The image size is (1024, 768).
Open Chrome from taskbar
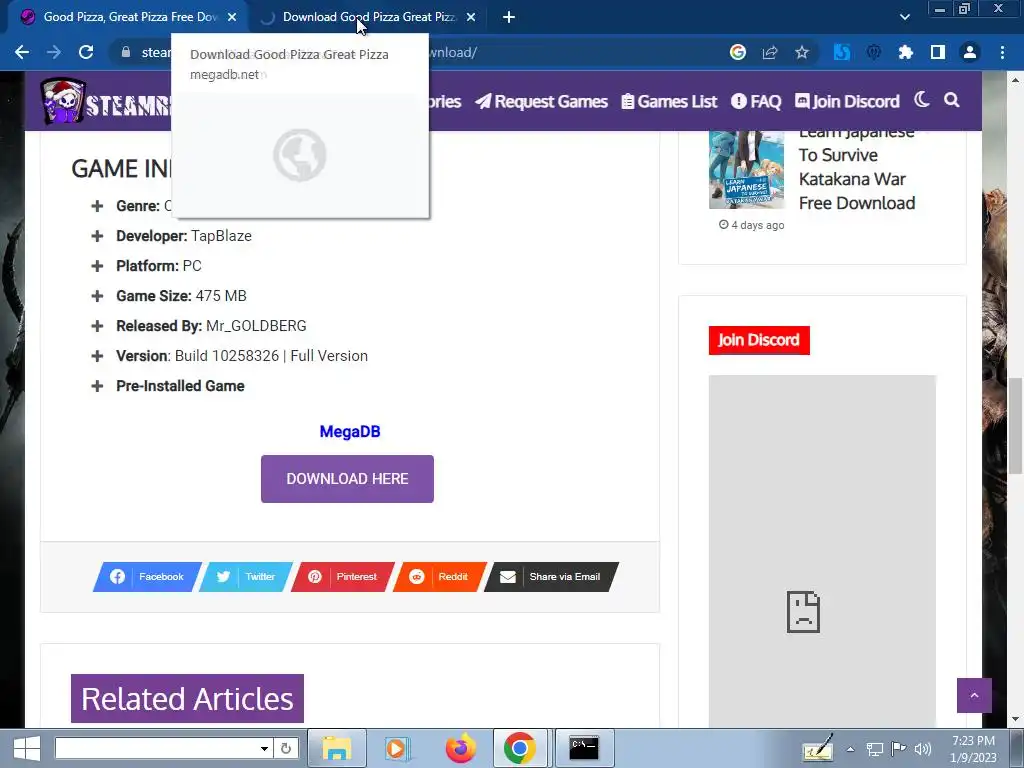[x=520, y=748]
